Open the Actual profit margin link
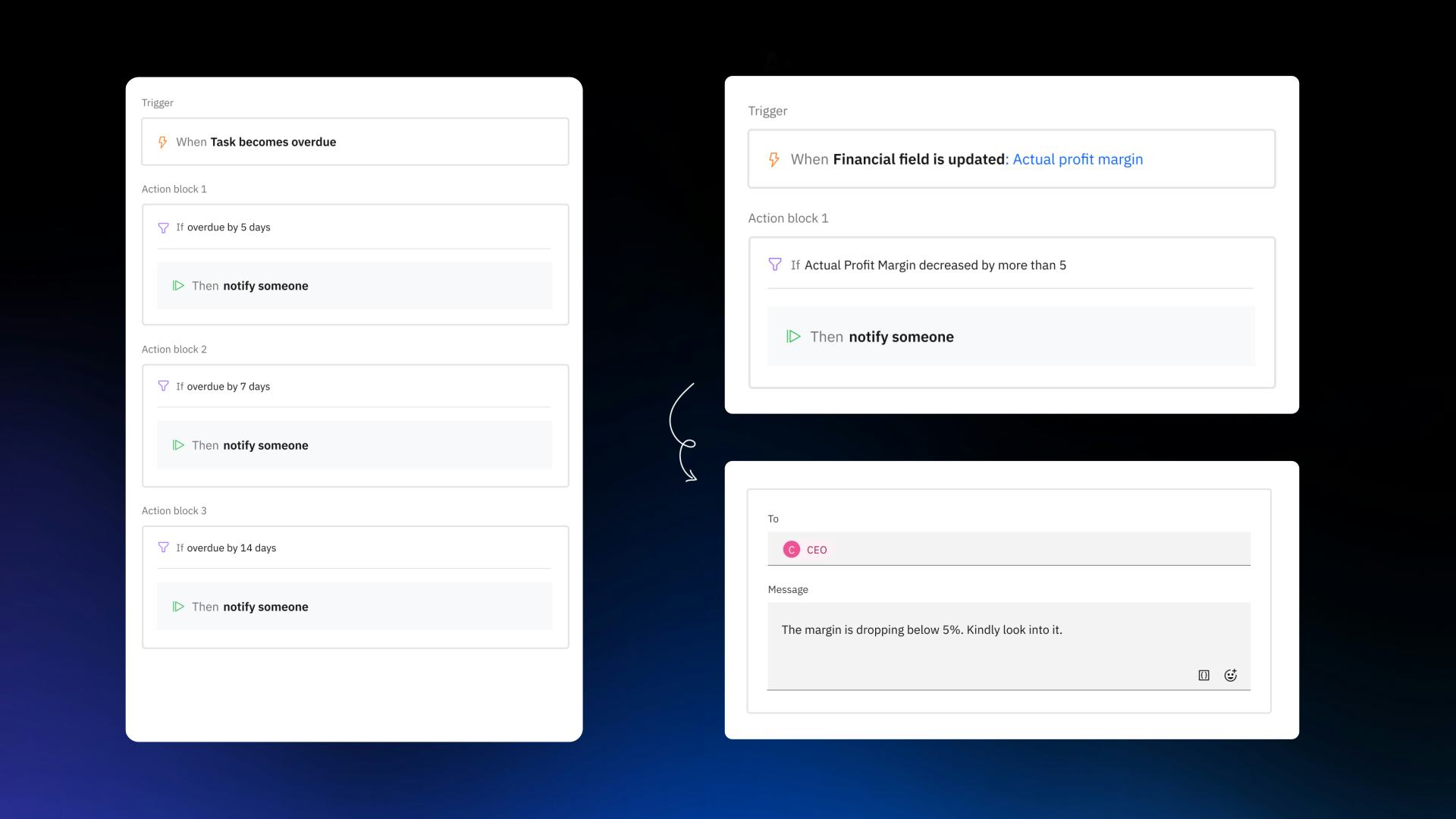 coord(1077,160)
